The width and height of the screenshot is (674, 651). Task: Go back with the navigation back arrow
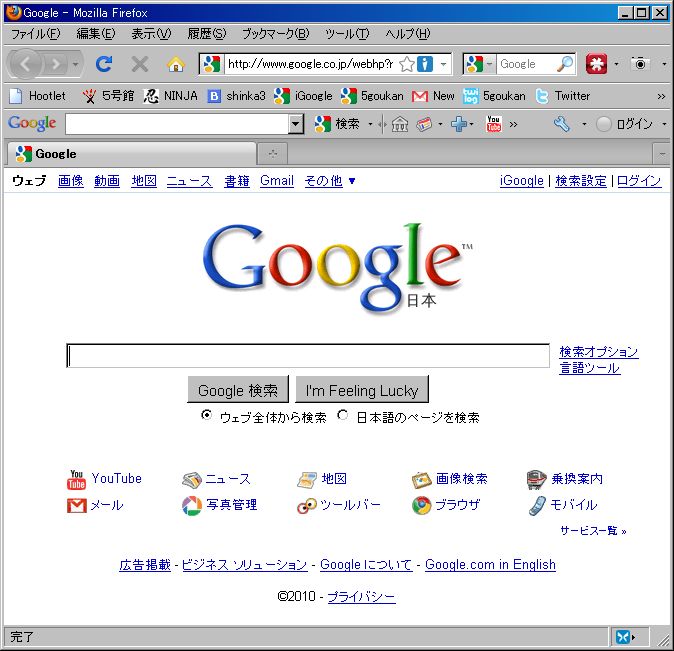tap(25, 64)
